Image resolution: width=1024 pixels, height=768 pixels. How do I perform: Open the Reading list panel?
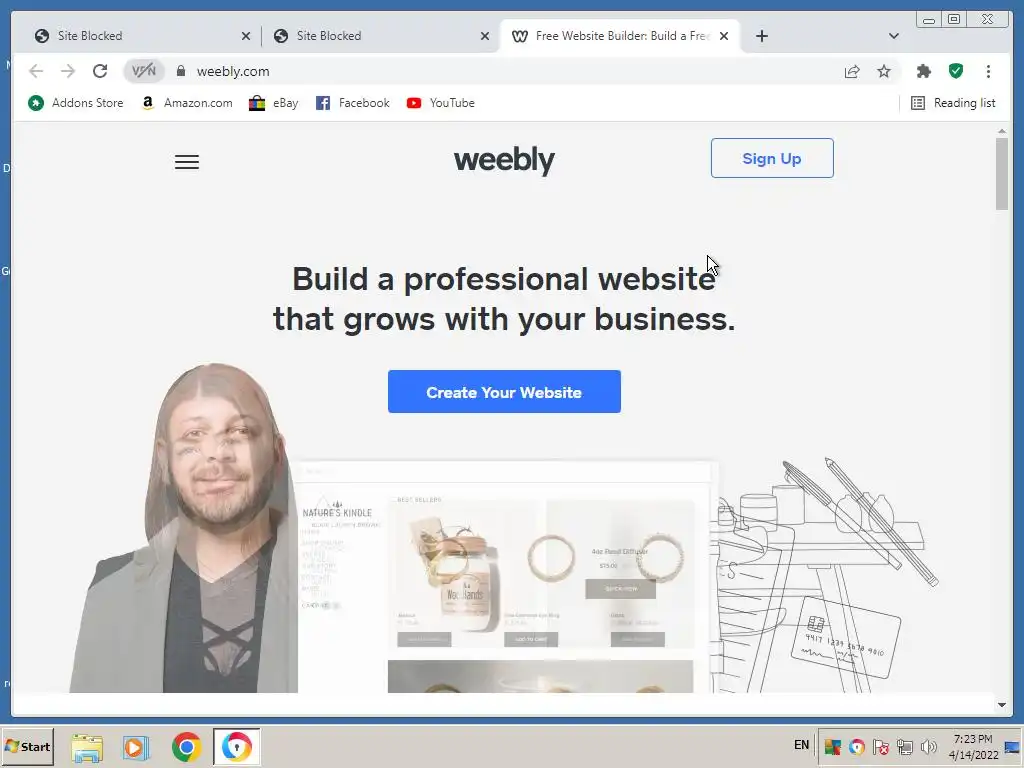[953, 103]
